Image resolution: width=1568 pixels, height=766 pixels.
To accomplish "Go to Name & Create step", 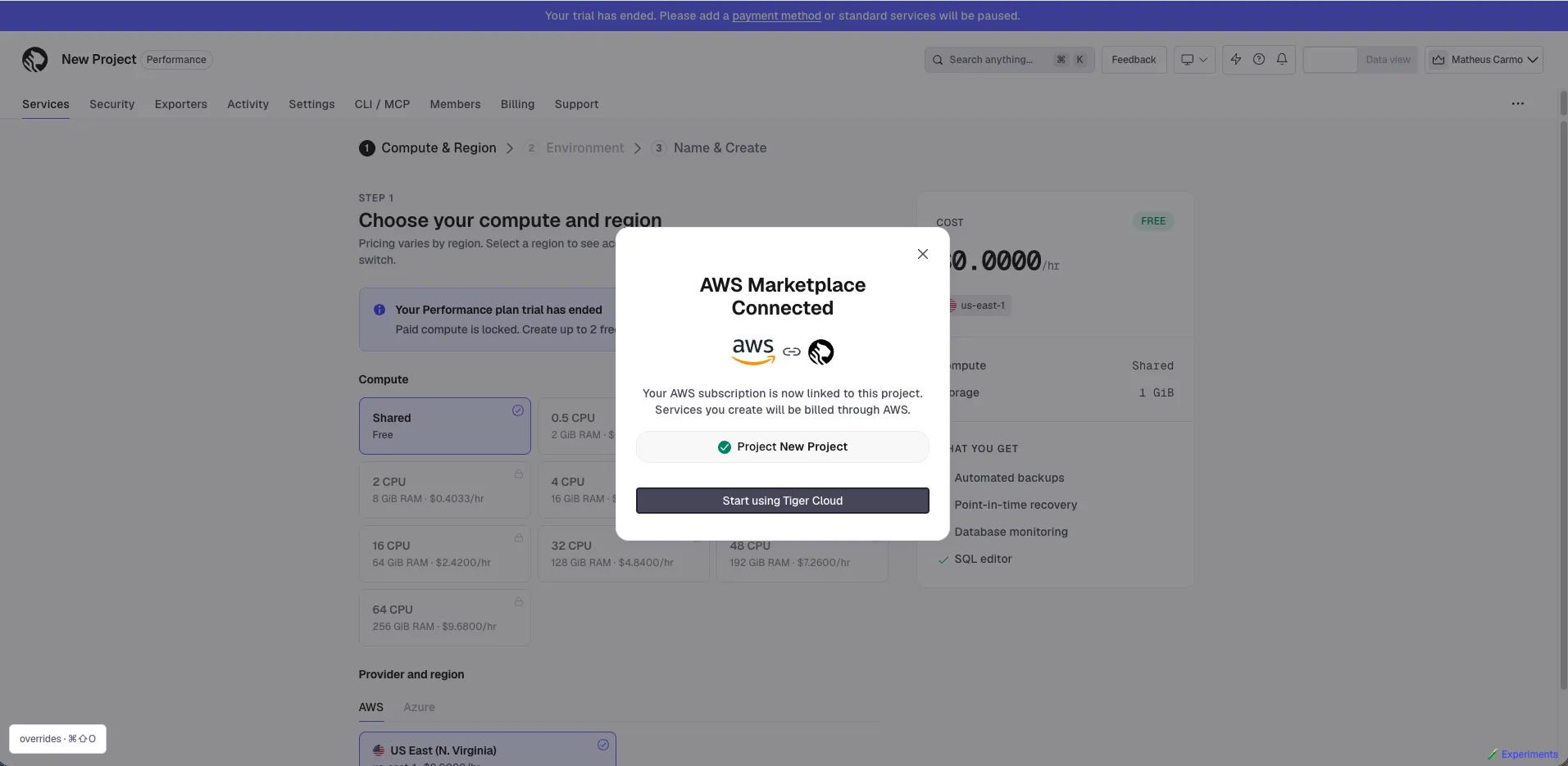I will point(709,147).
